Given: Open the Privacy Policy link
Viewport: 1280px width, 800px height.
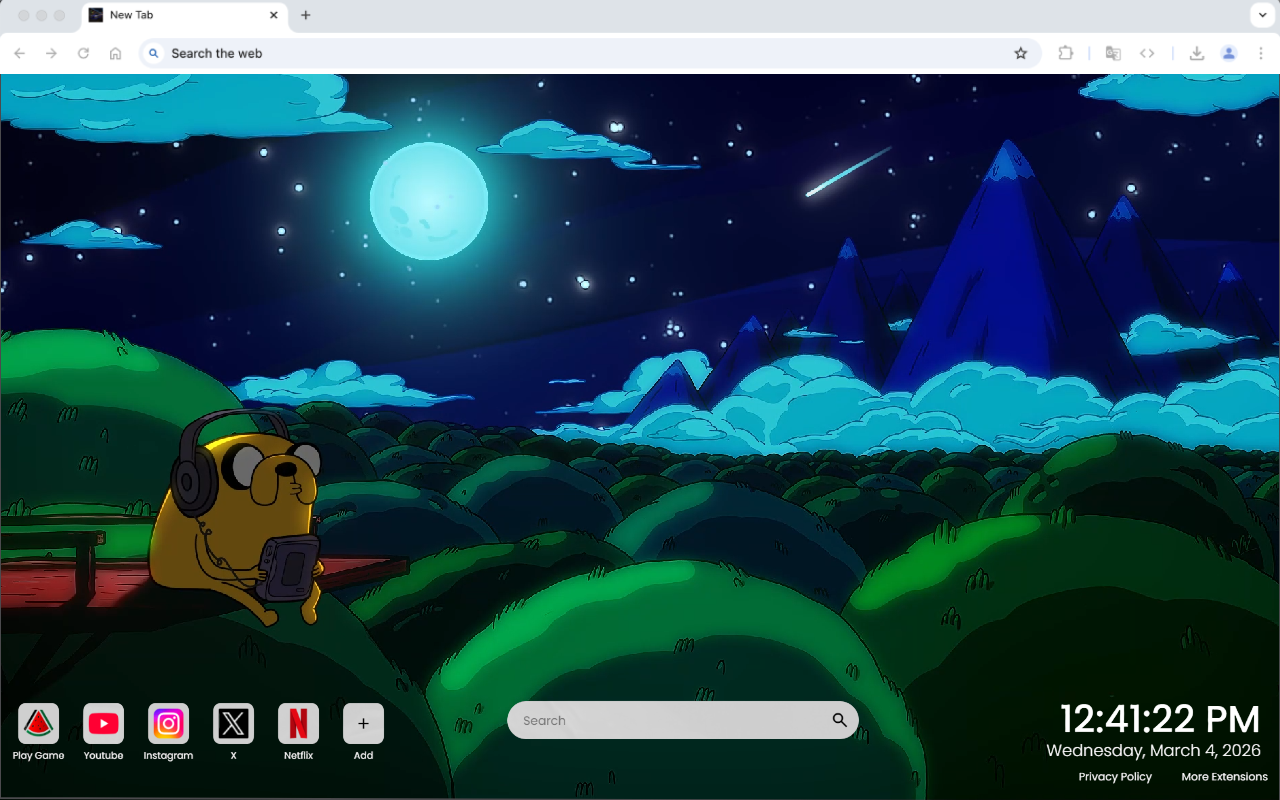Looking at the screenshot, I should [1115, 777].
